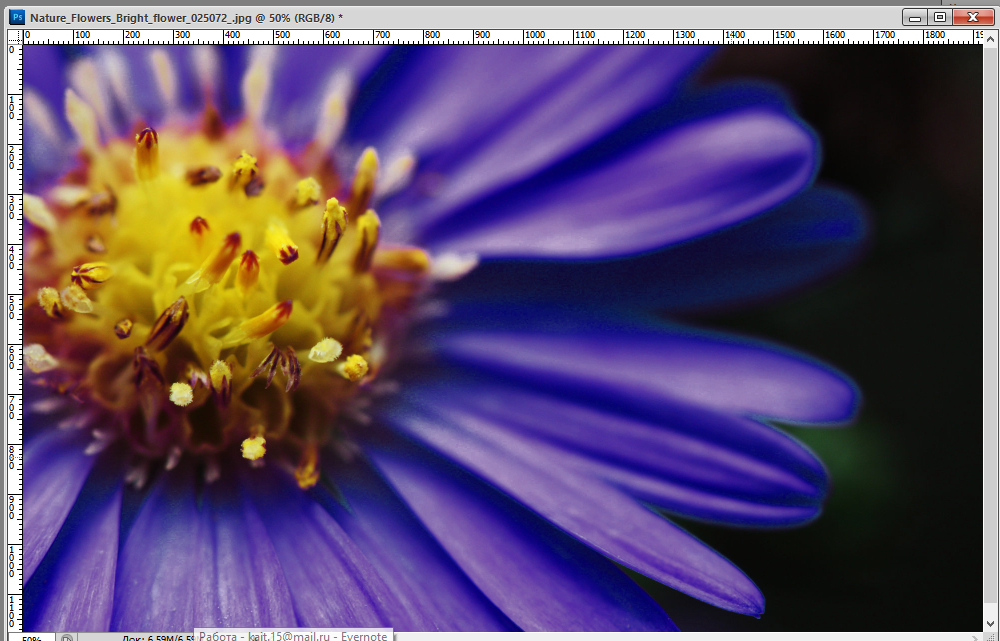The width and height of the screenshot is (1000, 641).
Task: Click the vertical scrollbar up arrow
Action: (990, 39)
